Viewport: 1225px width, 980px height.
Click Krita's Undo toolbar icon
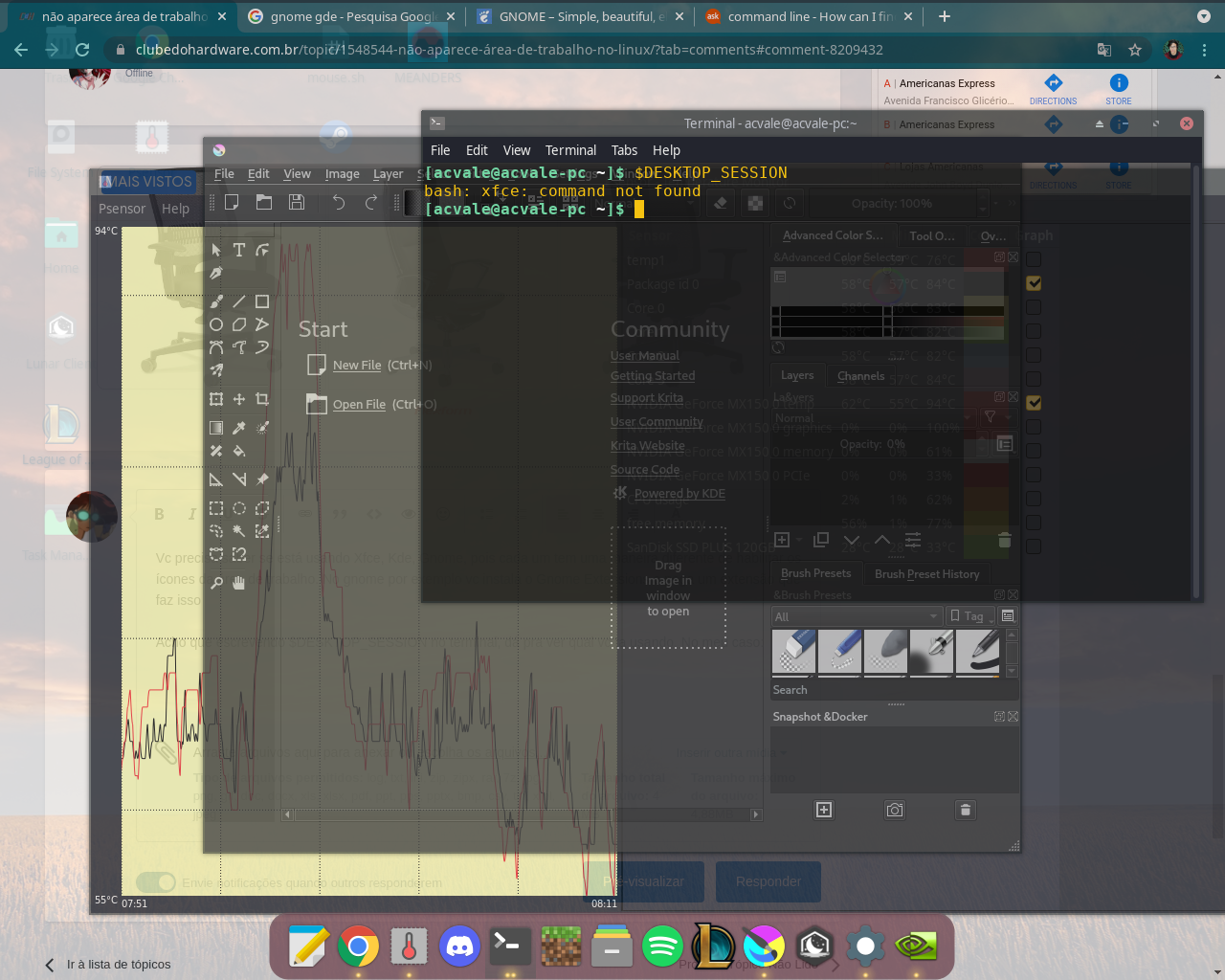tap(339, 202)
